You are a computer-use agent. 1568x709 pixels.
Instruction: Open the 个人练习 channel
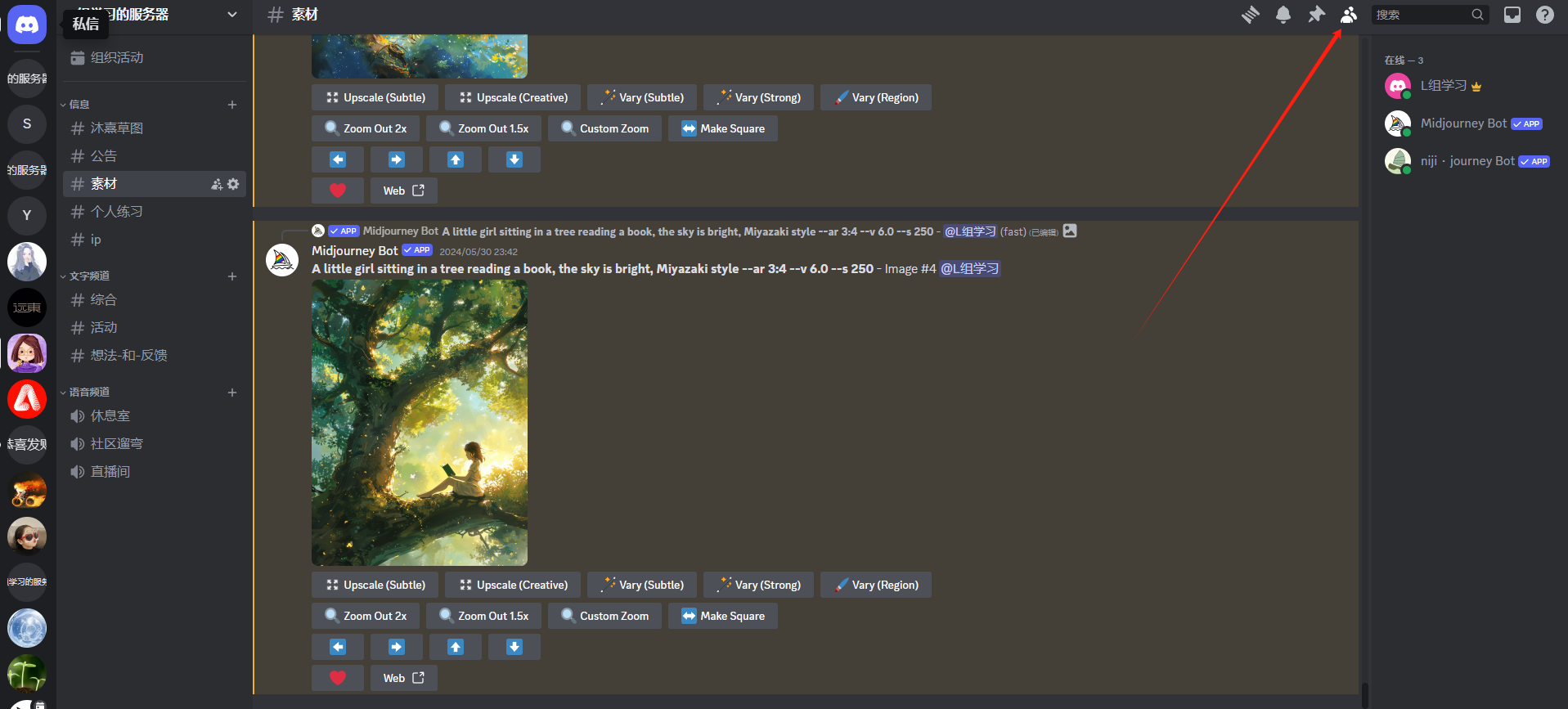point(155,212)
